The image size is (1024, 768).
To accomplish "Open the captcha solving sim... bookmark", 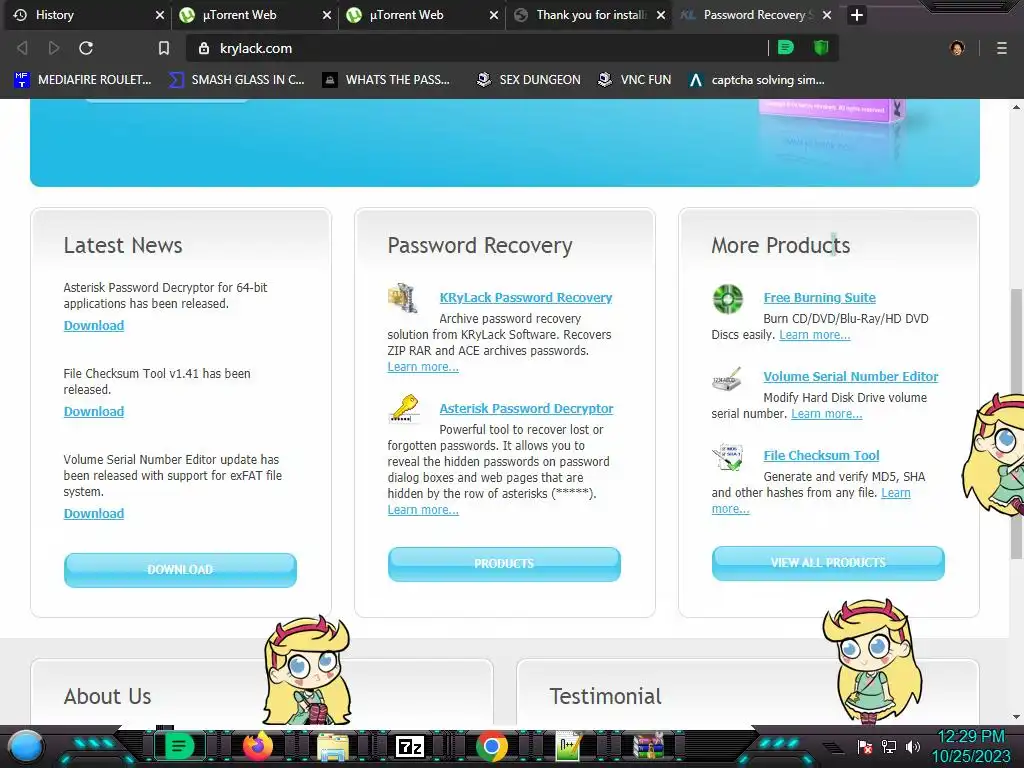I will coord(757,80).
